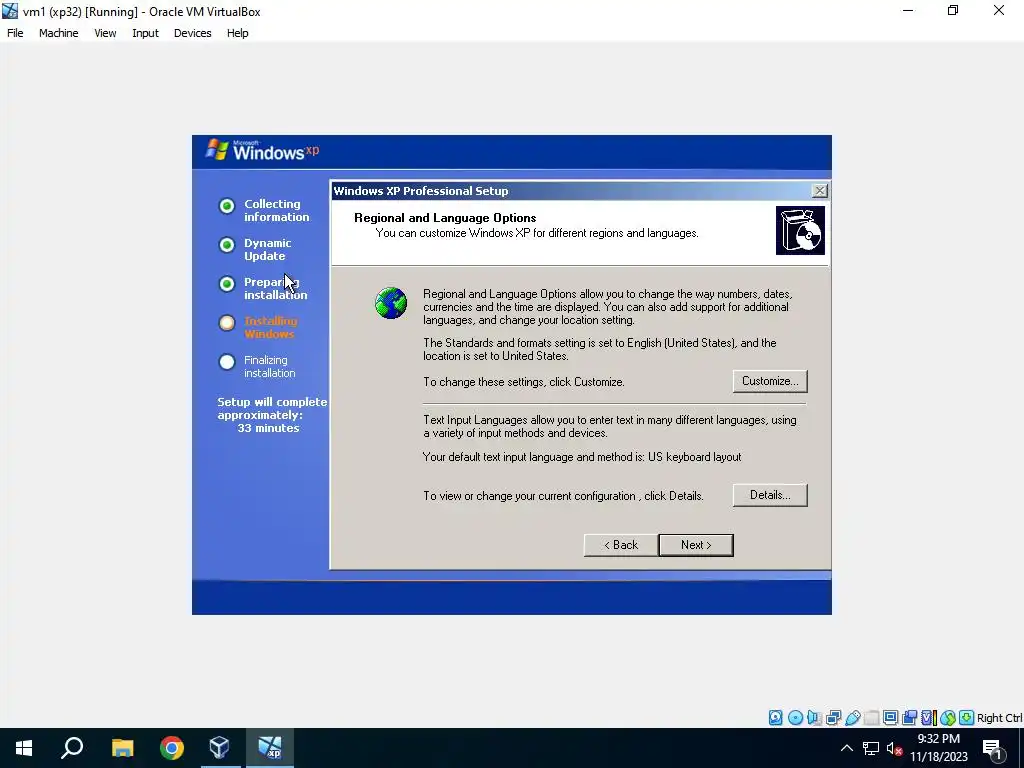Click the audio status icon in VirtualBox

pos(814,718)
